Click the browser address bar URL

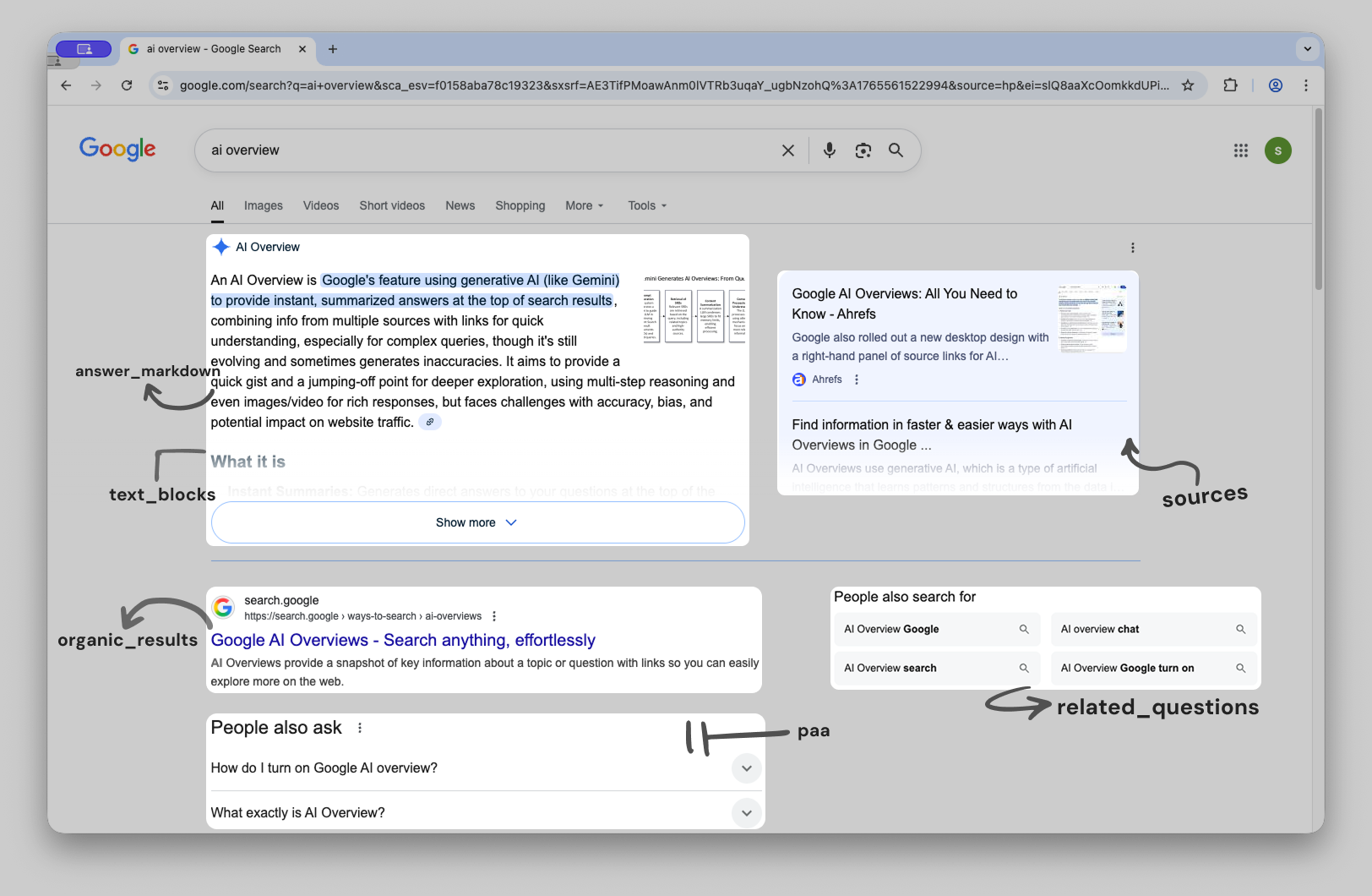[x=674, y=85]
